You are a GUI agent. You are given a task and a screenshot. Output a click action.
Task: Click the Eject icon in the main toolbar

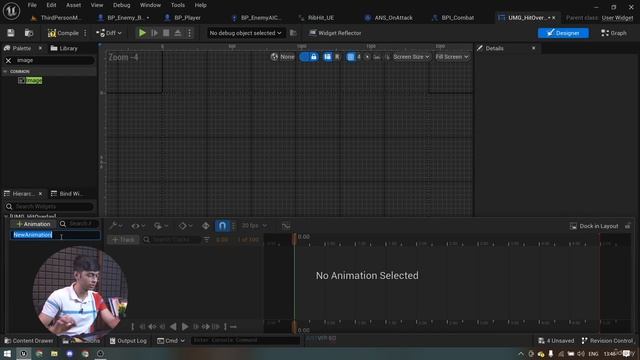[x=178, y=33]
